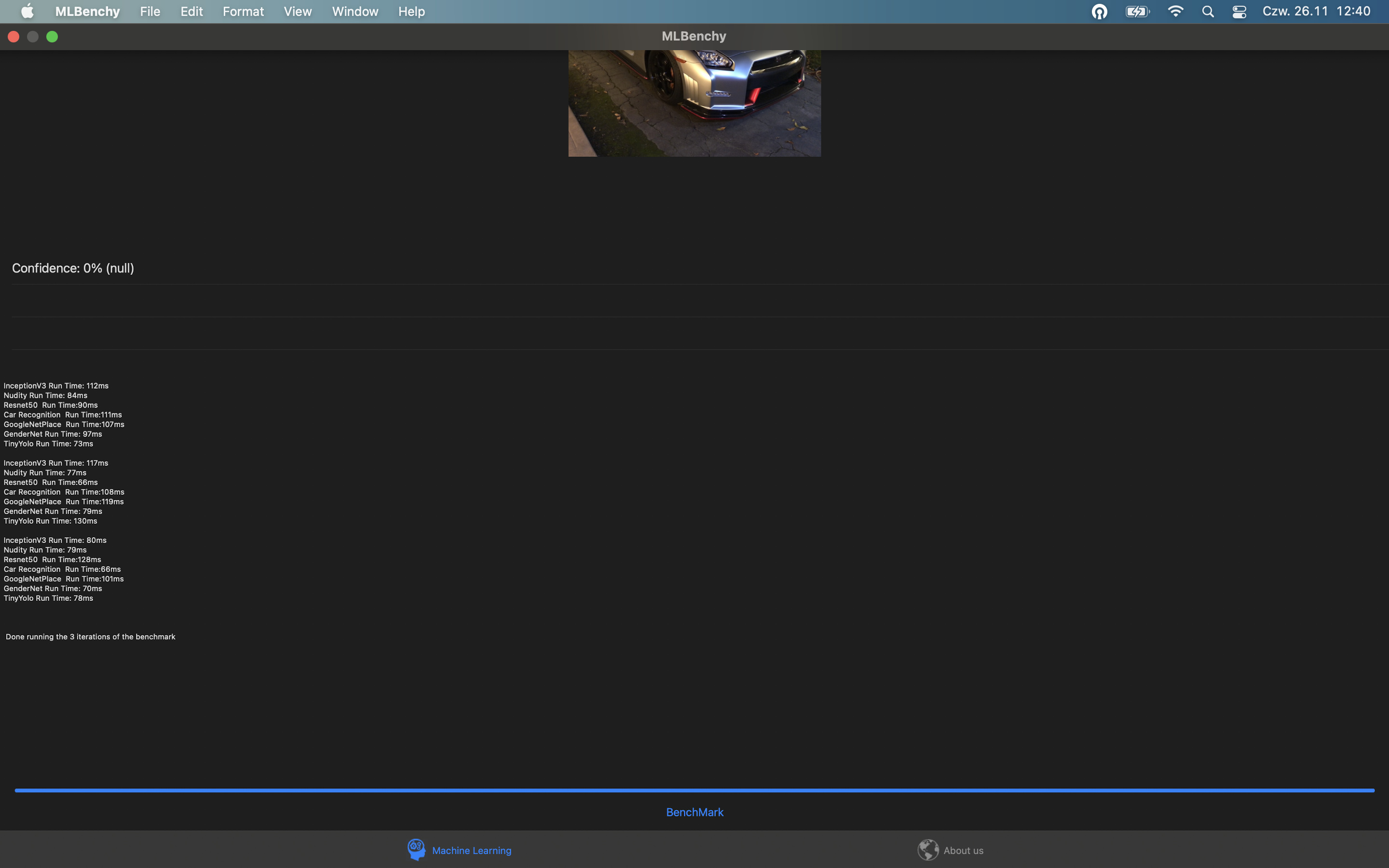Image resolution: width=1389 pixels, height=868 pixels.
Task: Click the headphones status icon in menu bar
Action: [x=1099, y=12]
